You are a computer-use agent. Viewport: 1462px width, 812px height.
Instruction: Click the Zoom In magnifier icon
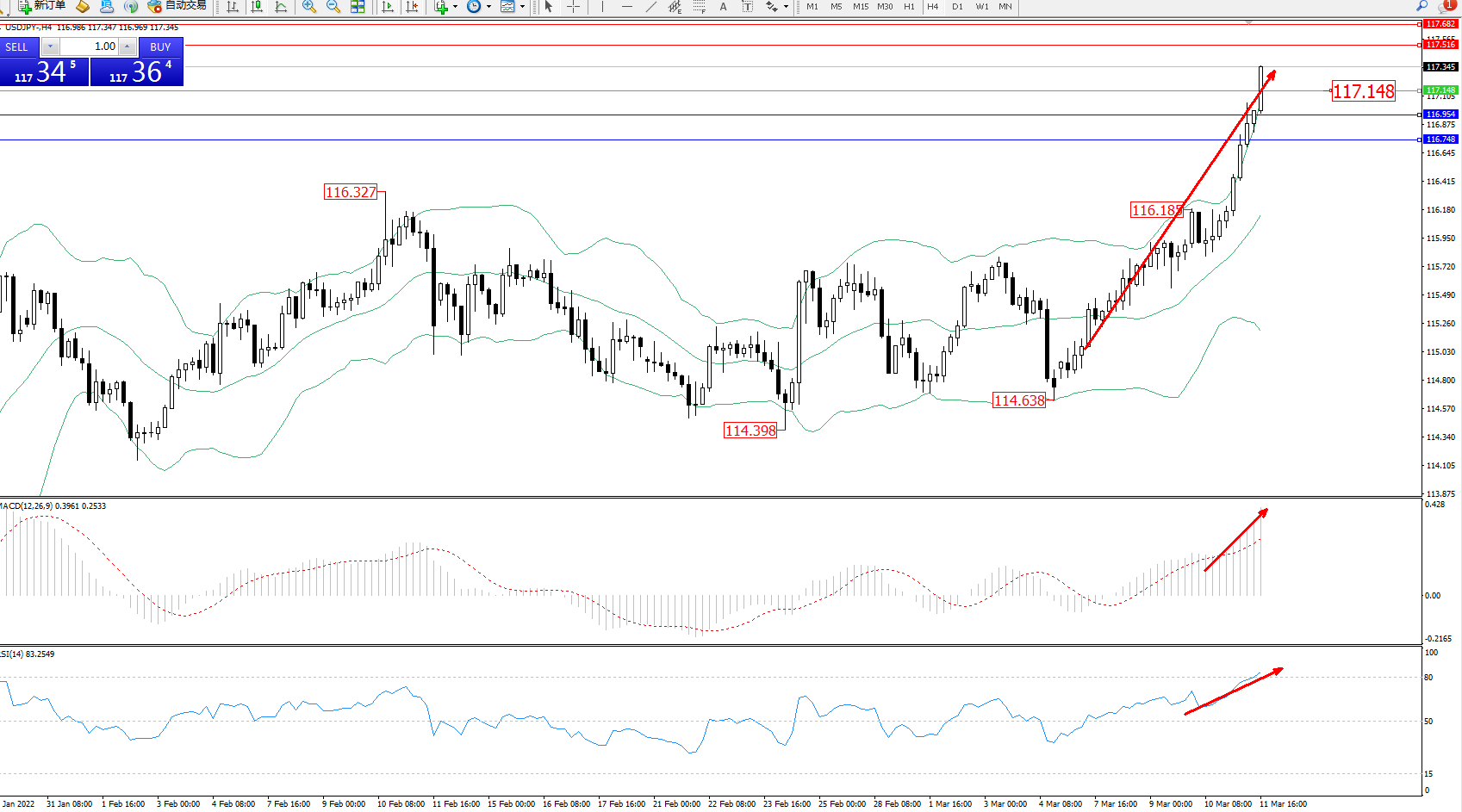point(309,7)
